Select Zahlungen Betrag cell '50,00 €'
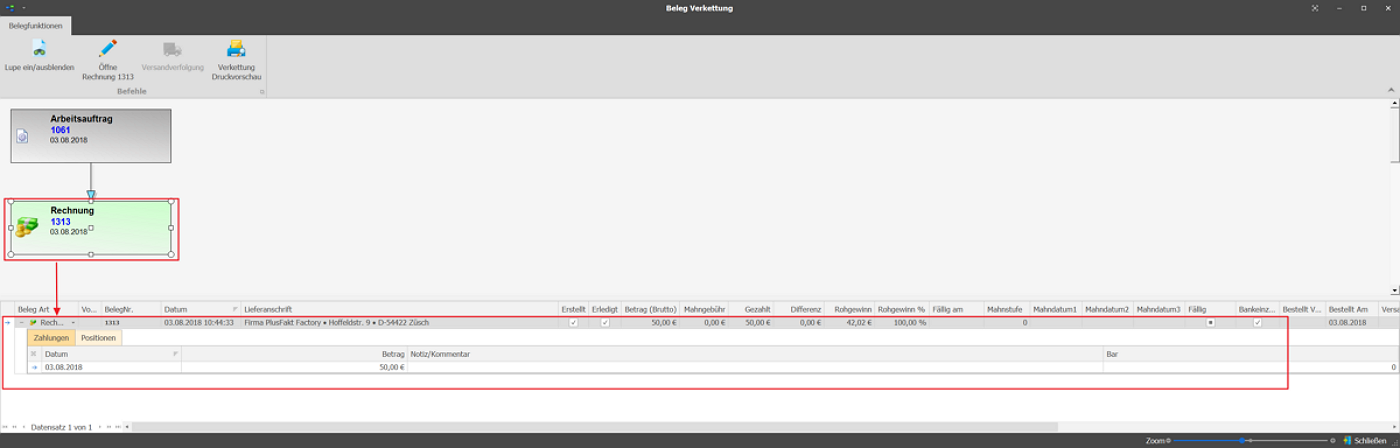The width and height of the screenshot is (1400, 448). [x=294, y=367]
